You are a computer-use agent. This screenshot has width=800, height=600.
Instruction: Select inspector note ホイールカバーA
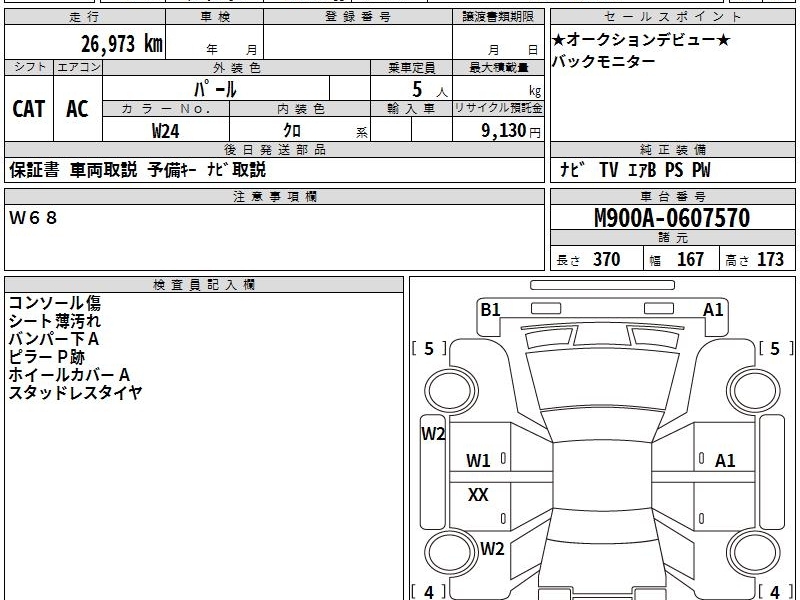click(x=69, y=374)
